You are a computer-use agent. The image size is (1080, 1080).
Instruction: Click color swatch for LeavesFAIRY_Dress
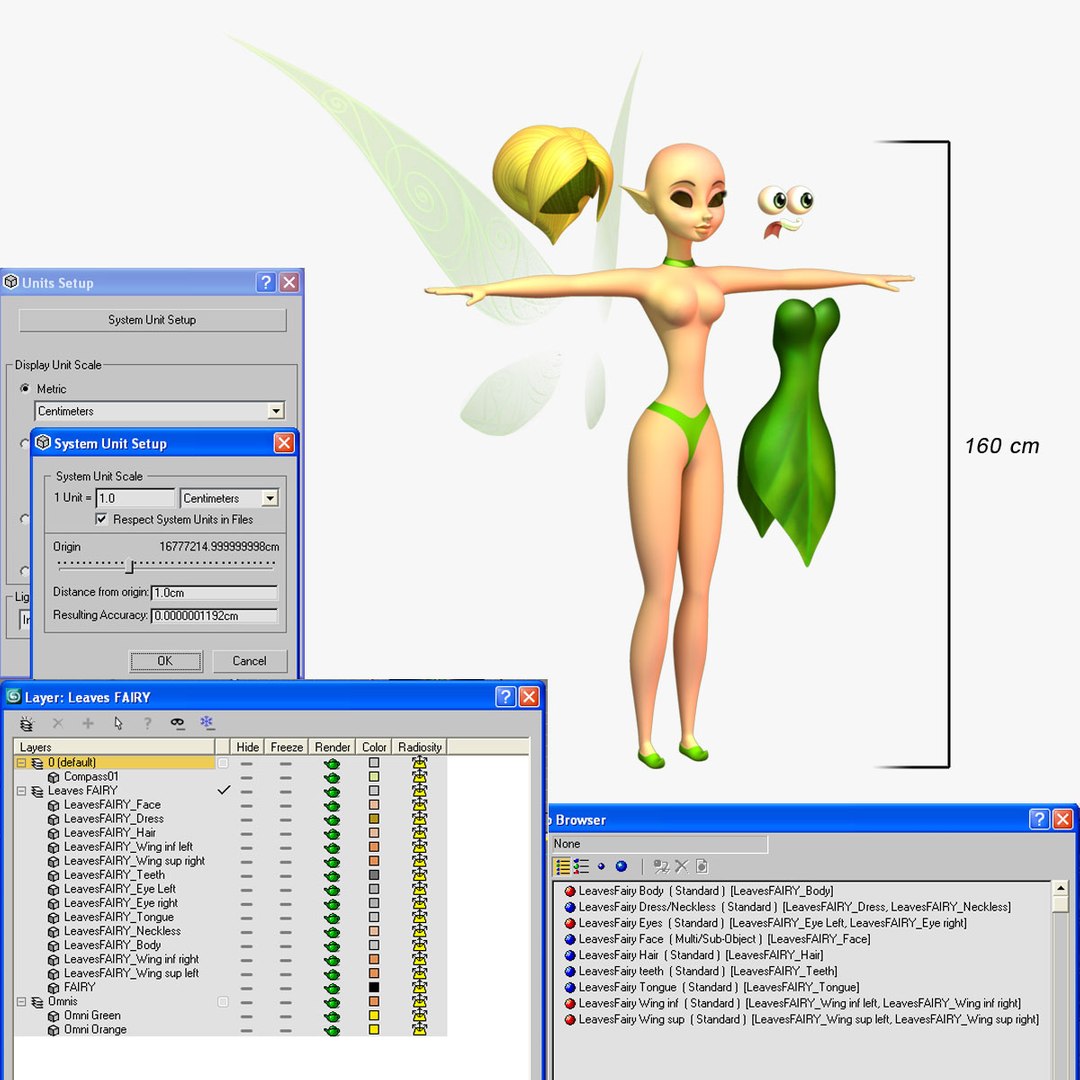374,819
